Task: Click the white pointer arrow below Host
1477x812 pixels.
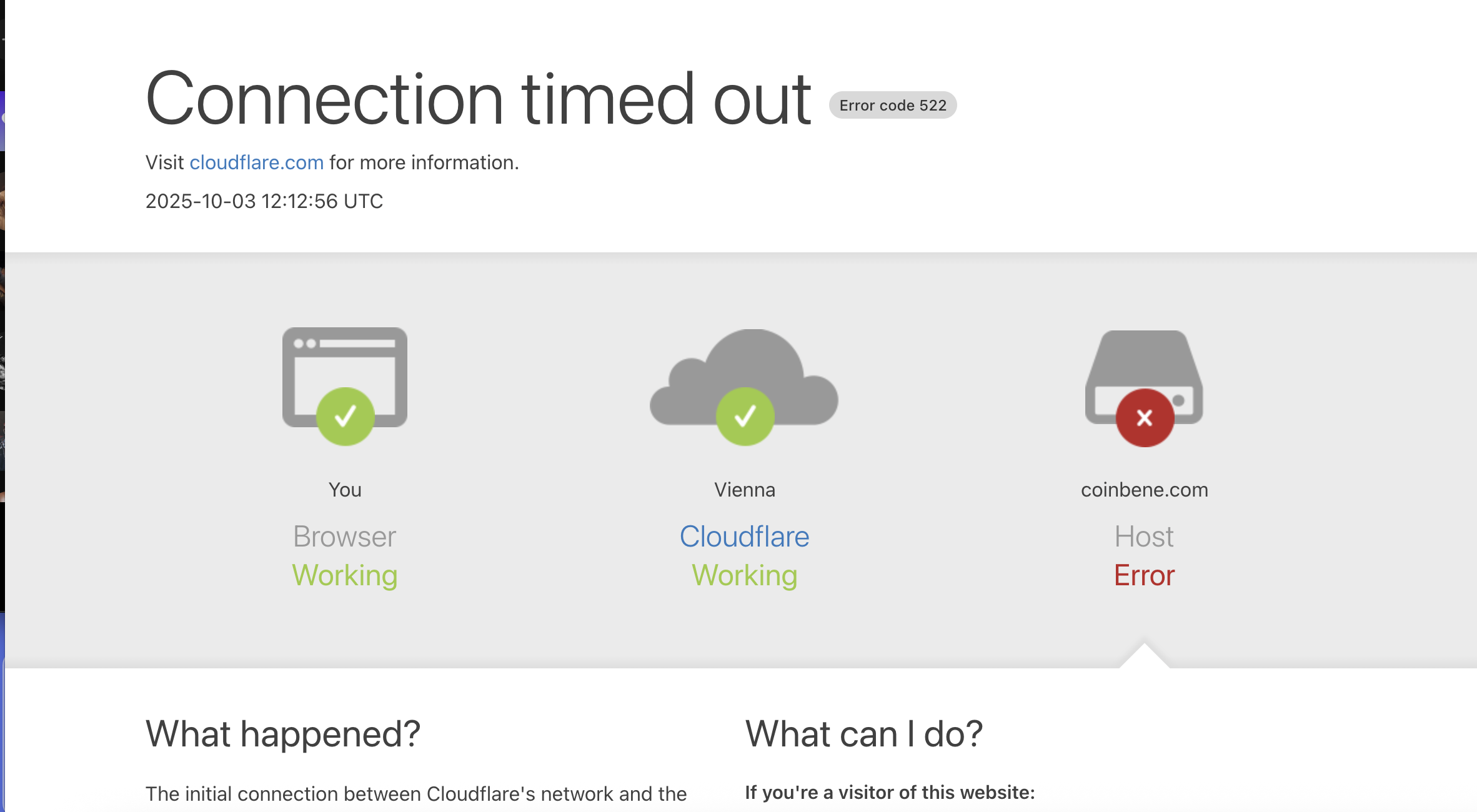Action: click(1144, 657)
